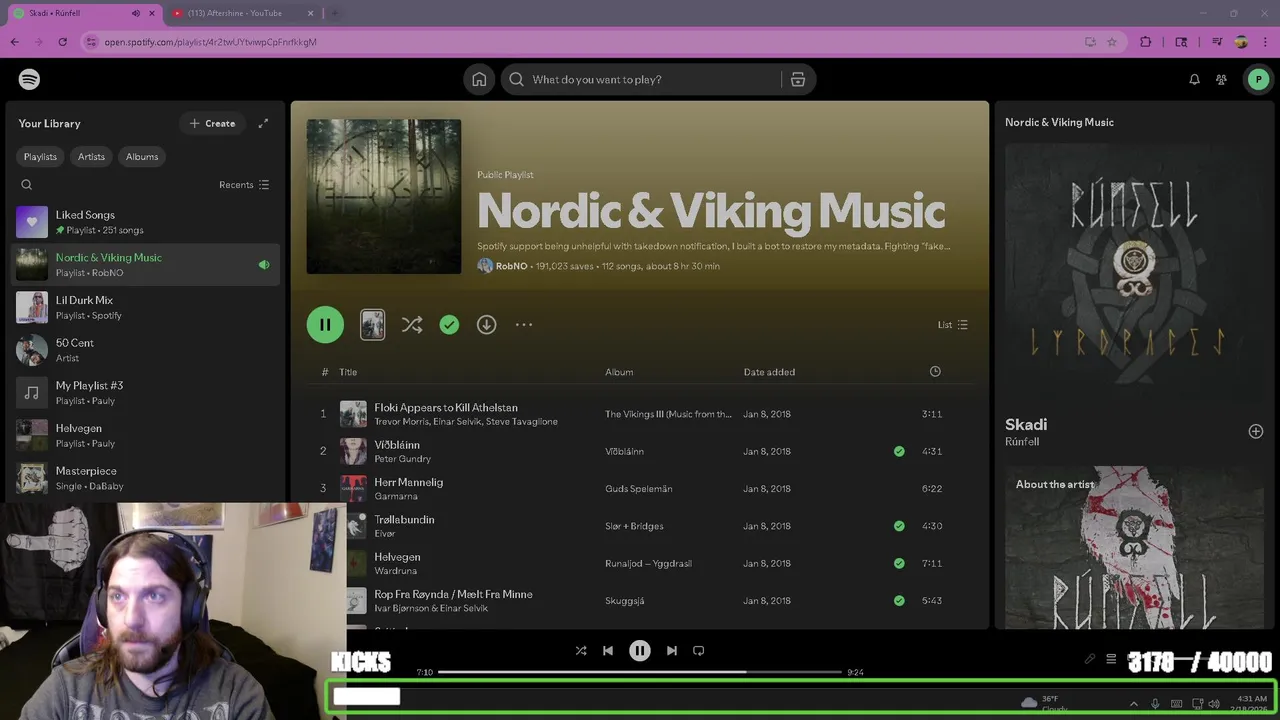Open a new Chrome tab
The height and width of the screenshot is (720, 1280).
[x=334, y=13]
